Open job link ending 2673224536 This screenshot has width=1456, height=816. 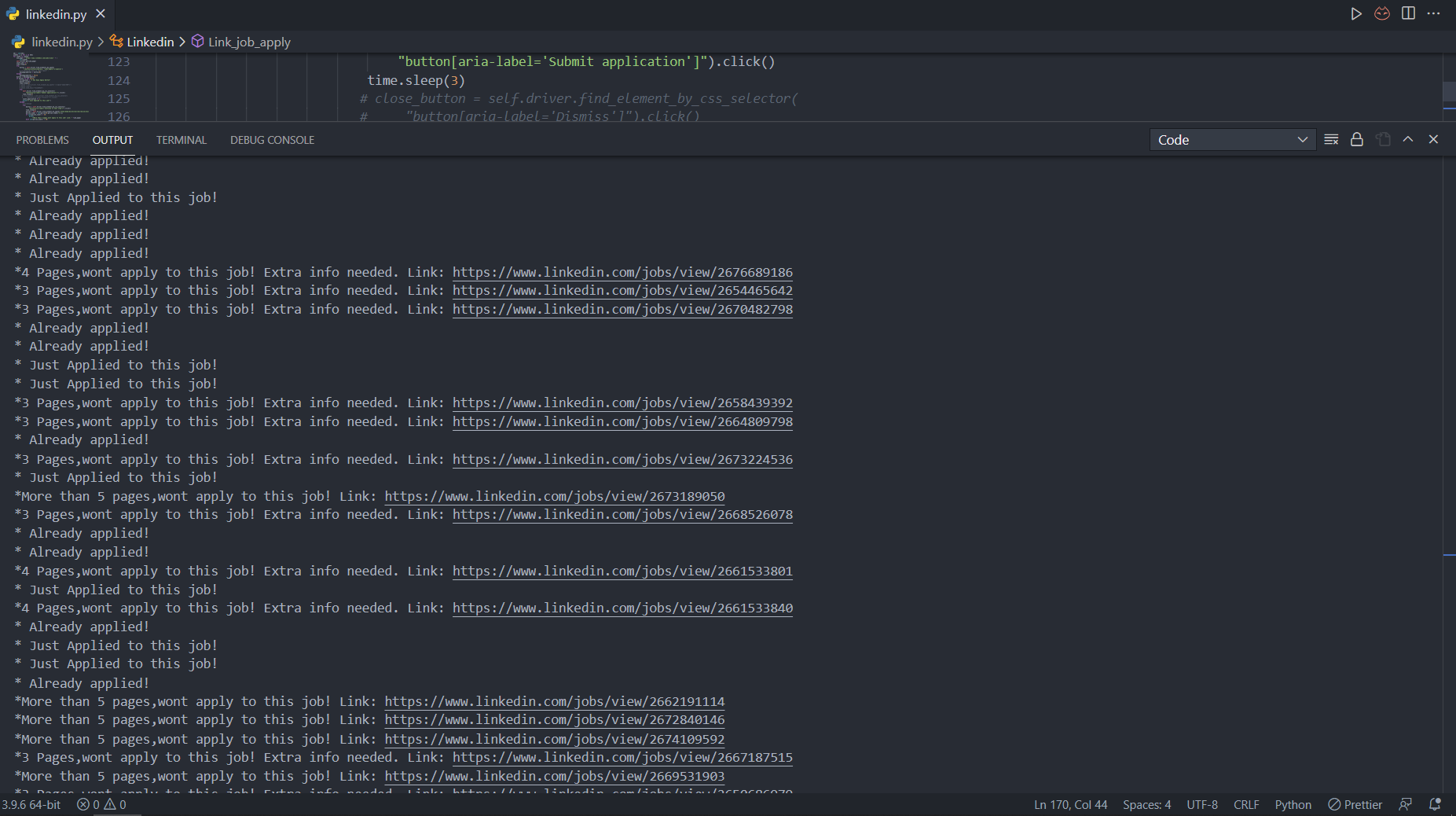click(x=622, y=459)
